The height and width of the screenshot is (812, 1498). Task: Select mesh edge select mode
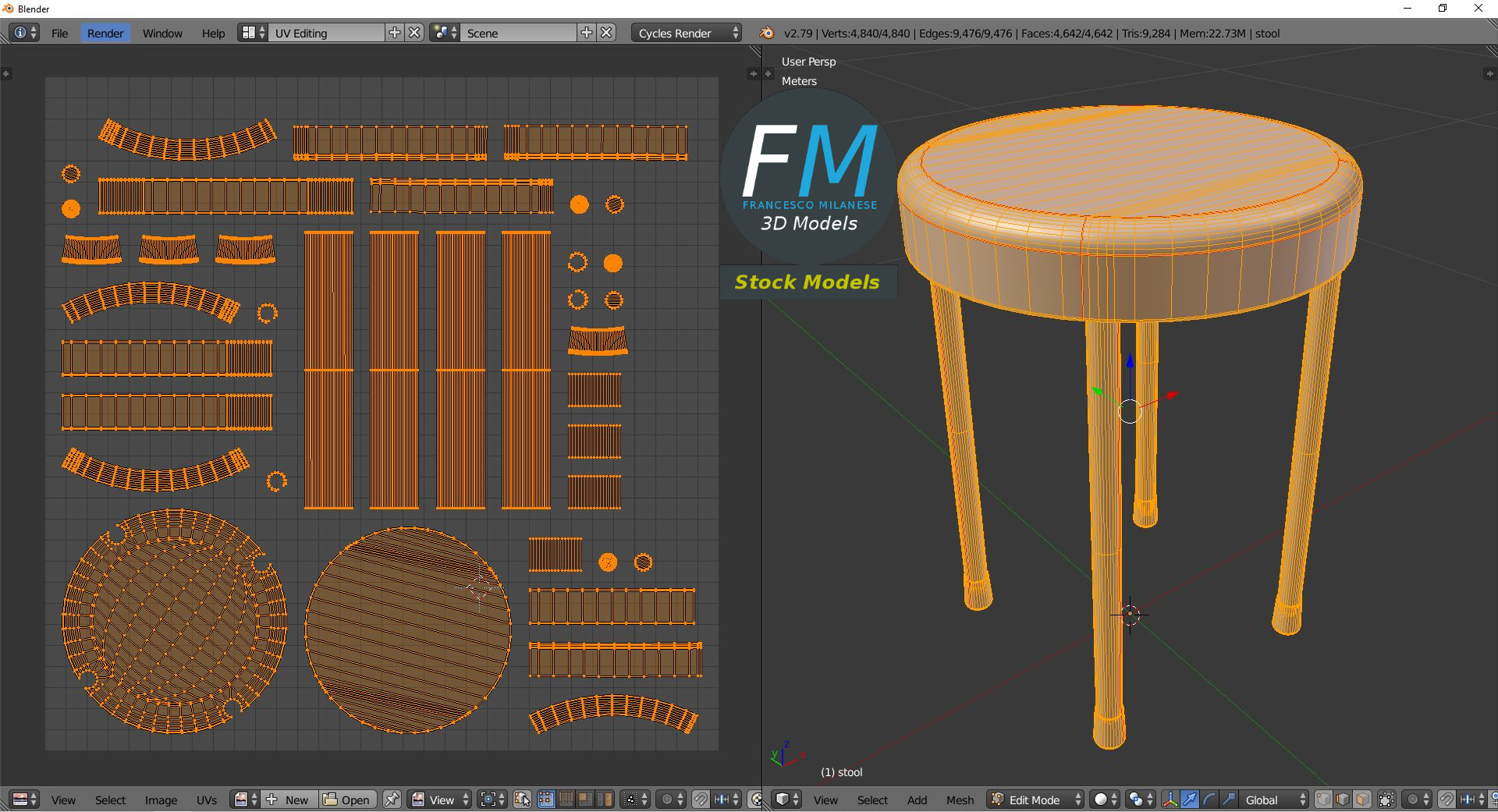1343,800
